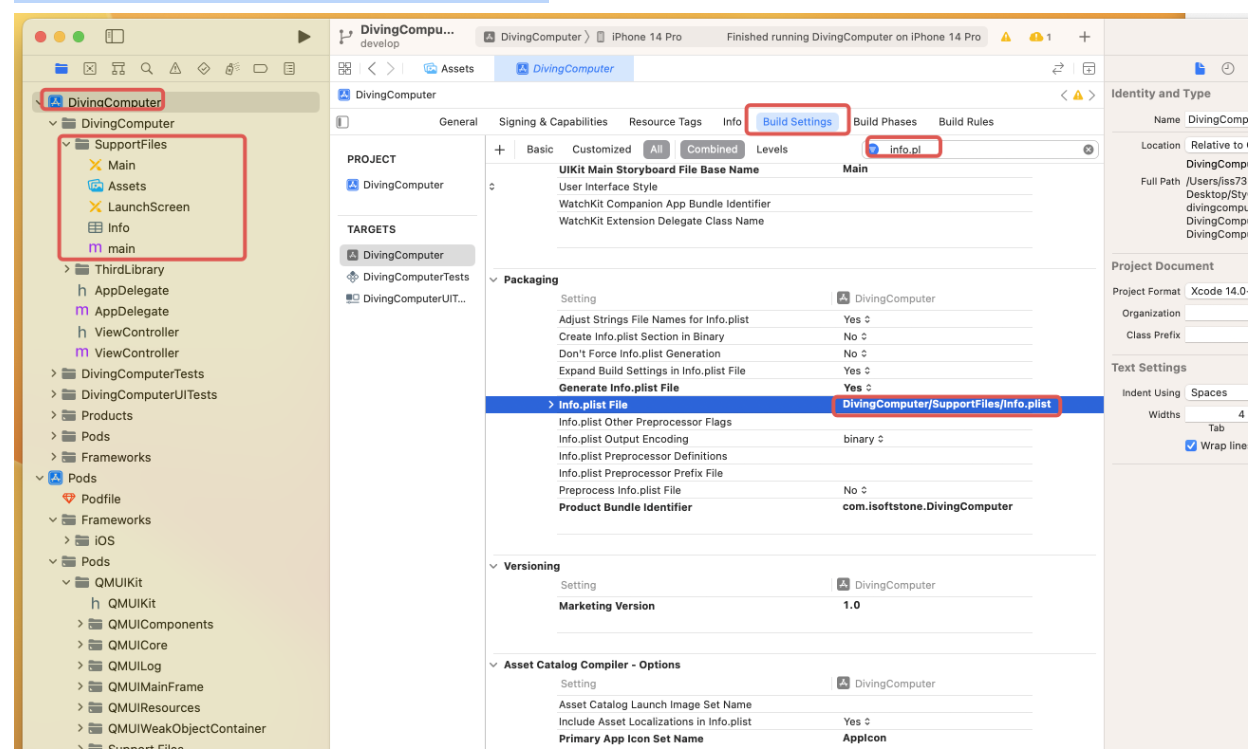This screenshot has height=752, width=1250.
Task: Open the Debug navigator spray icon
Action: point(232,69)
